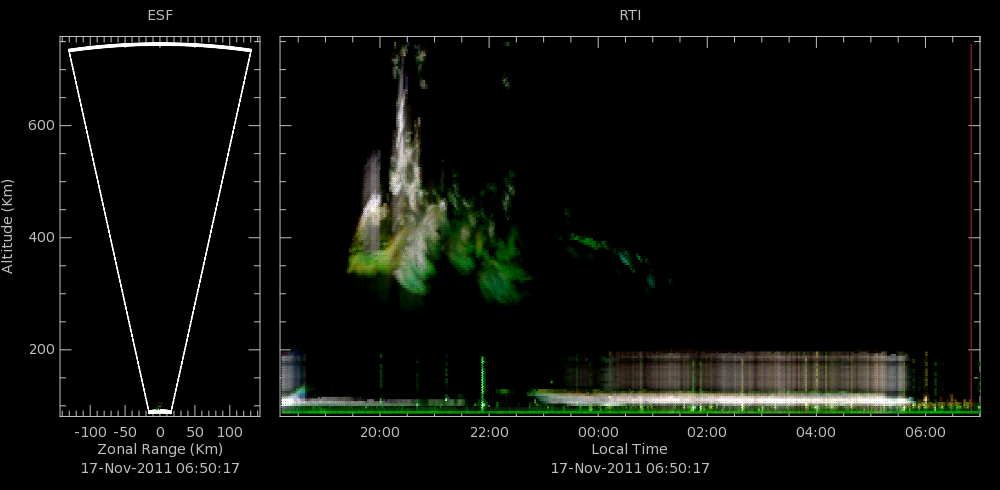Click the timestamp under the ESF plot

point(160,468)
